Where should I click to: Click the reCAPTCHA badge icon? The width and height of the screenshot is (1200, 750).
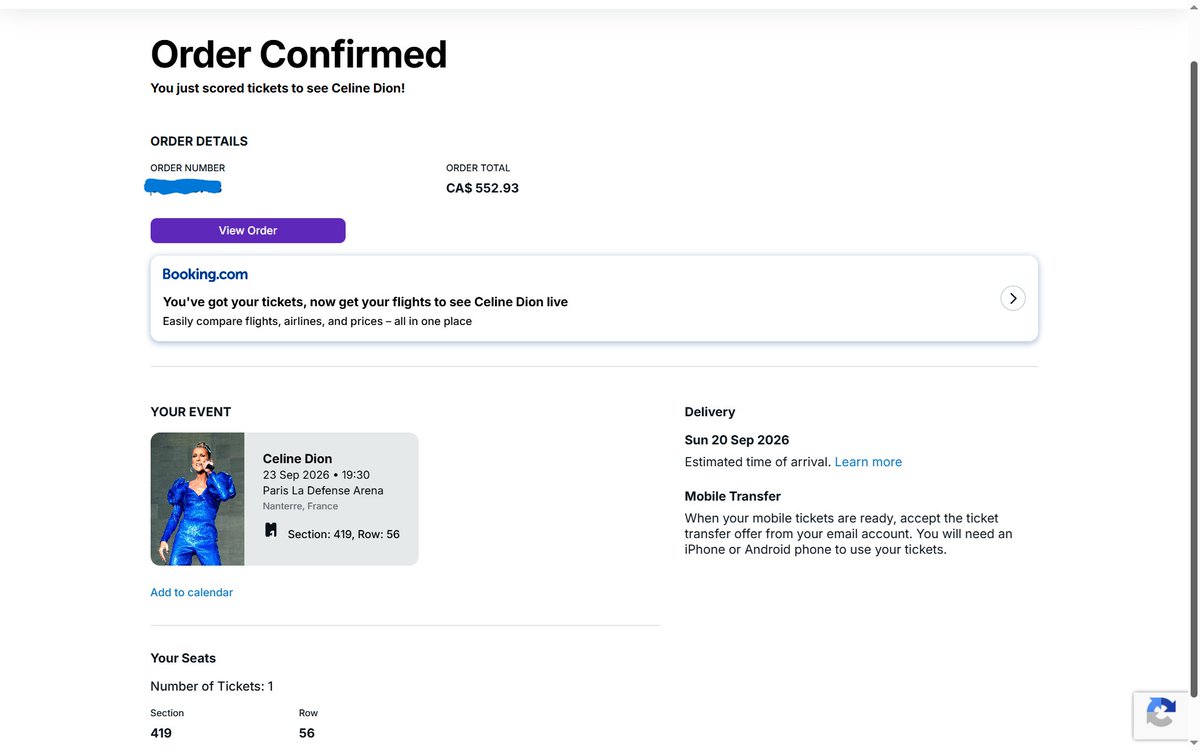coord(1160,714)
